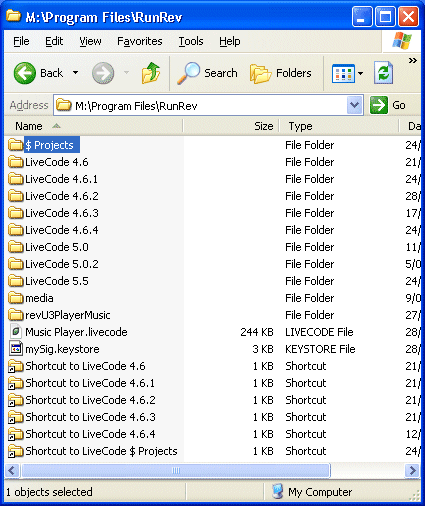
Task: Select the $ Projects folder icon
Action: coord(15,145)
